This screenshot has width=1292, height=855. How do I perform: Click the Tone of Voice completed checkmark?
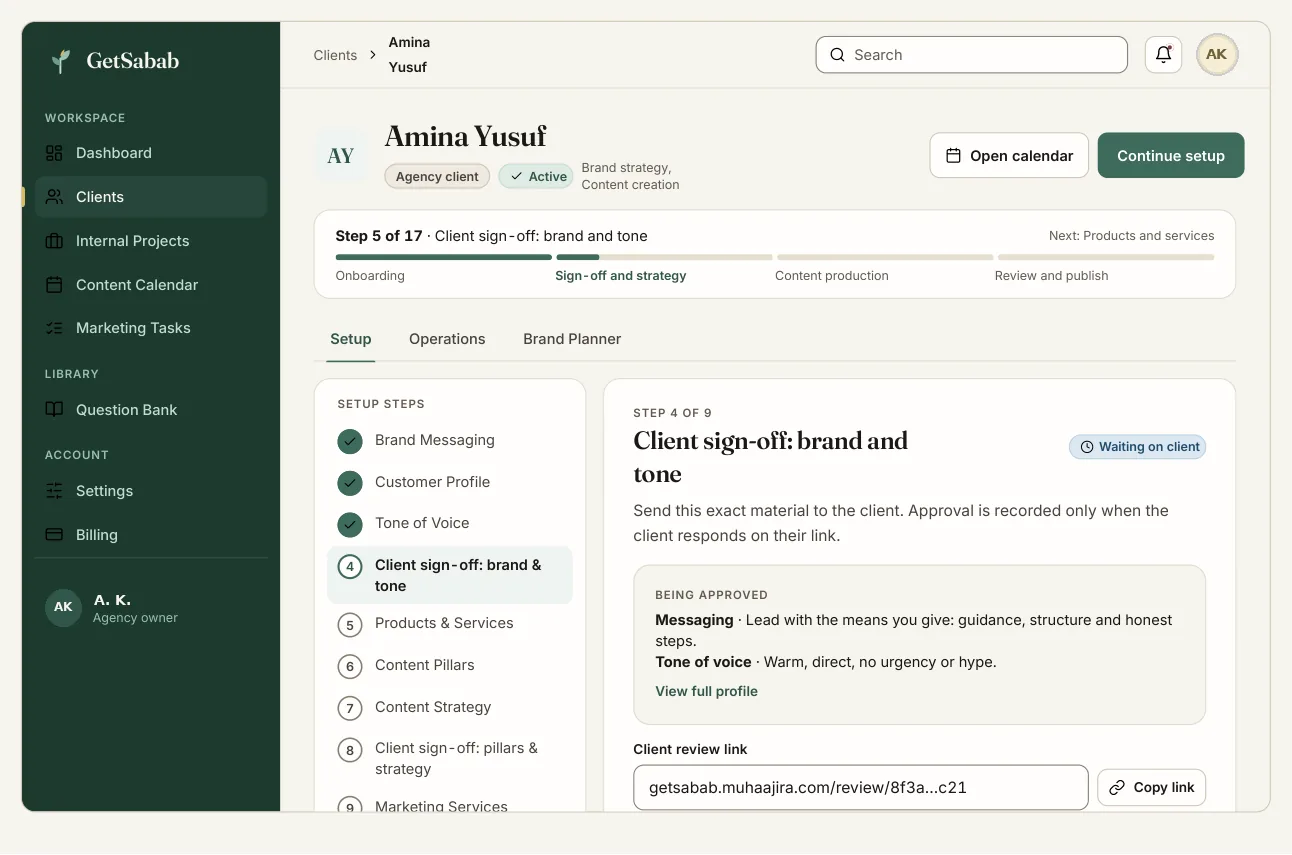(349, 524)
